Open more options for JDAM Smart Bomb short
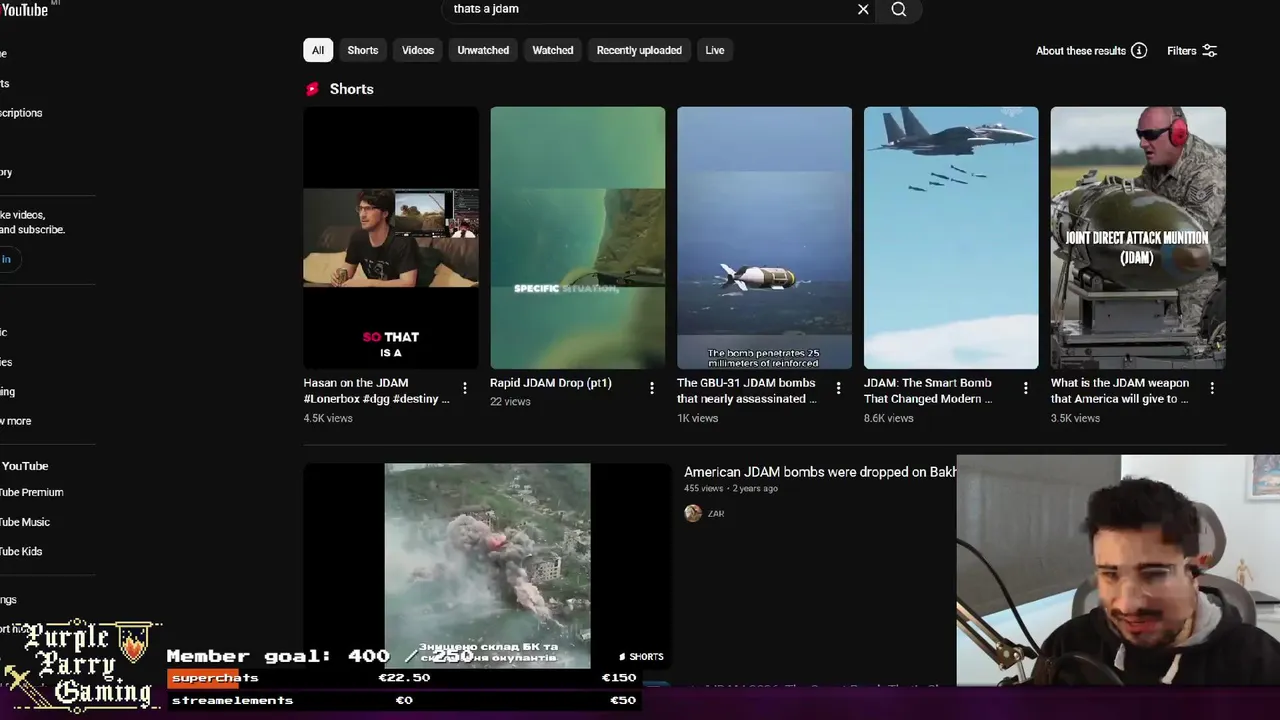This screenshot has height=720, width=1280. (x=1025, y=388)
